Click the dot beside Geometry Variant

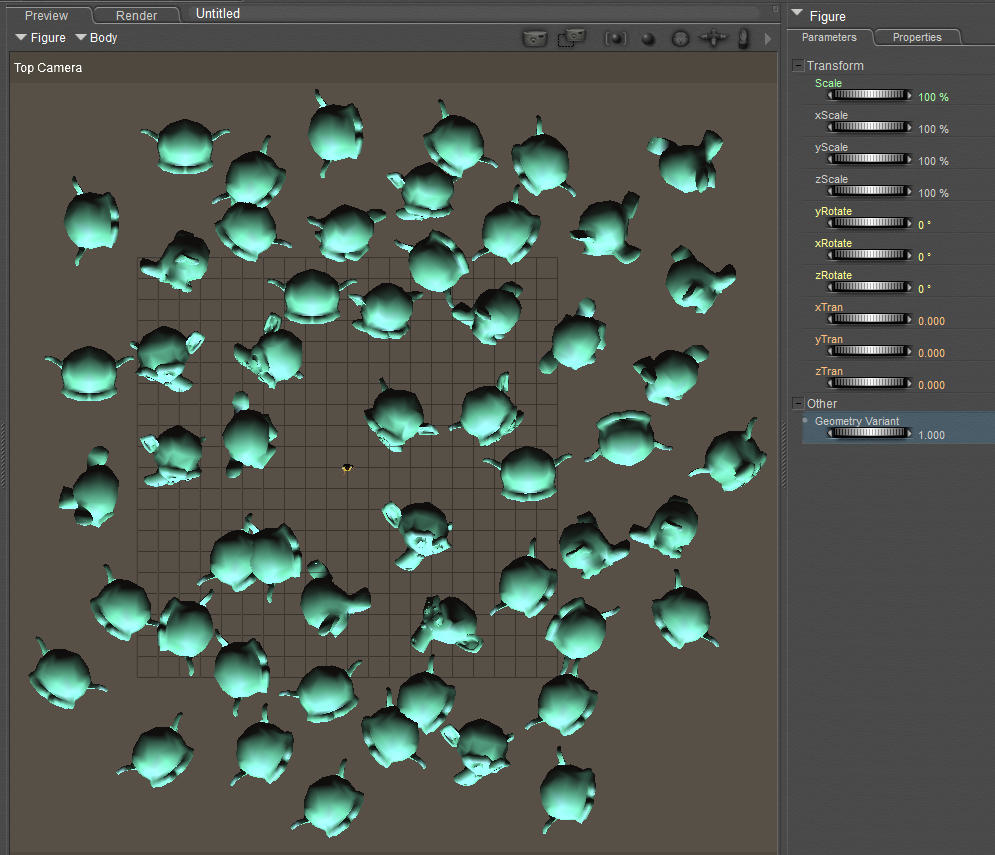click(x=806, y=421)
